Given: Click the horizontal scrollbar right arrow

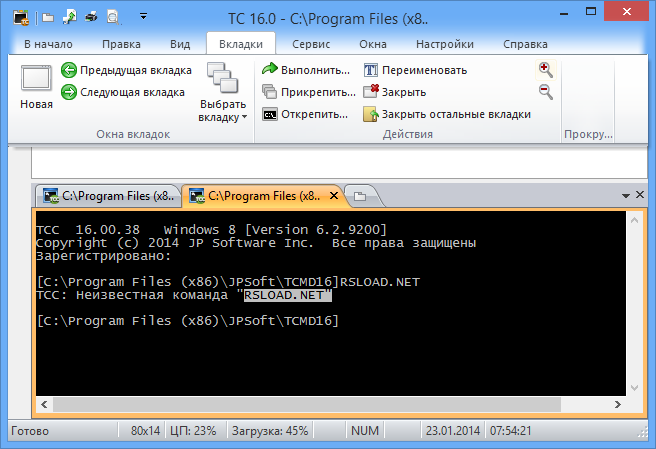Looking at the screenshot, I should point(618,404).
